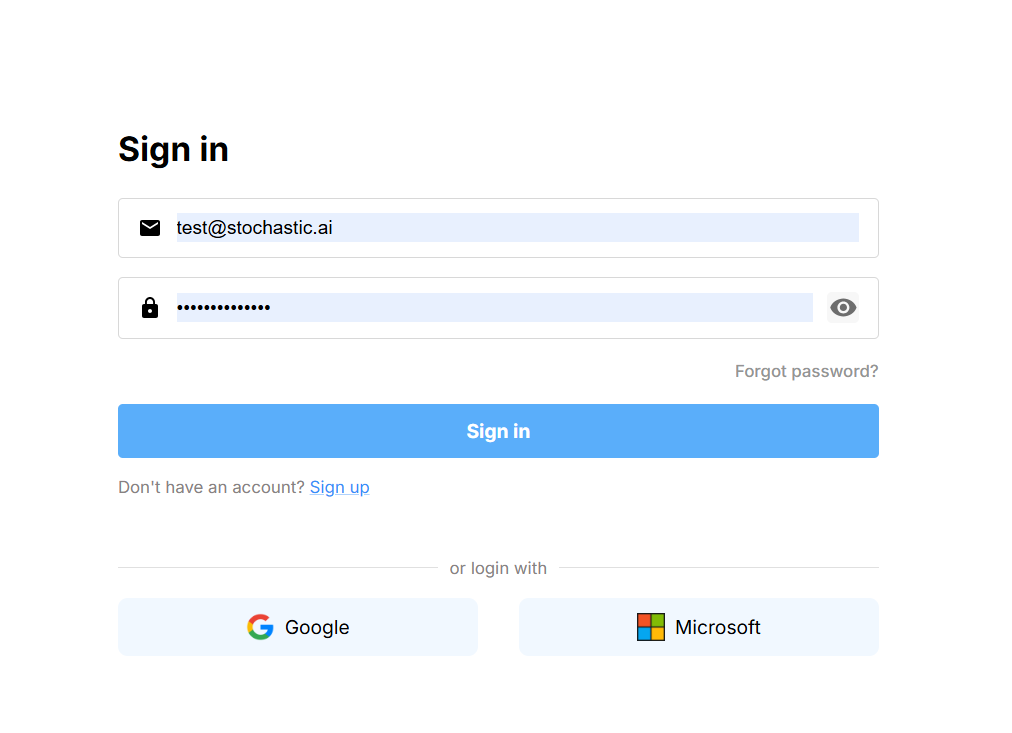Click the large Sign in heading
This screenshot has height=733, width=1012.
pos(173,149)
